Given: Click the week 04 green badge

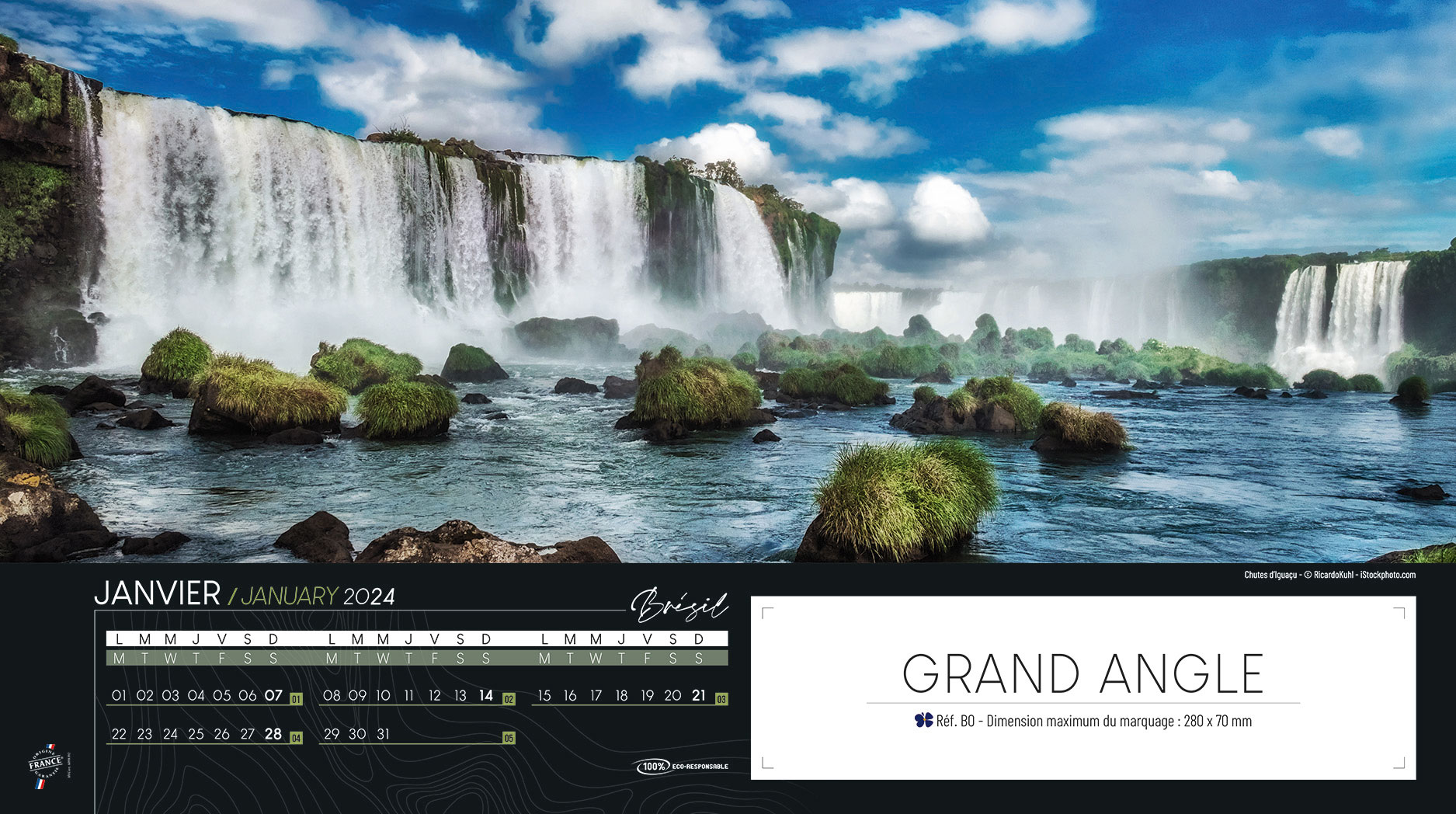Looking at the screenshot, I should click(295, 738).
